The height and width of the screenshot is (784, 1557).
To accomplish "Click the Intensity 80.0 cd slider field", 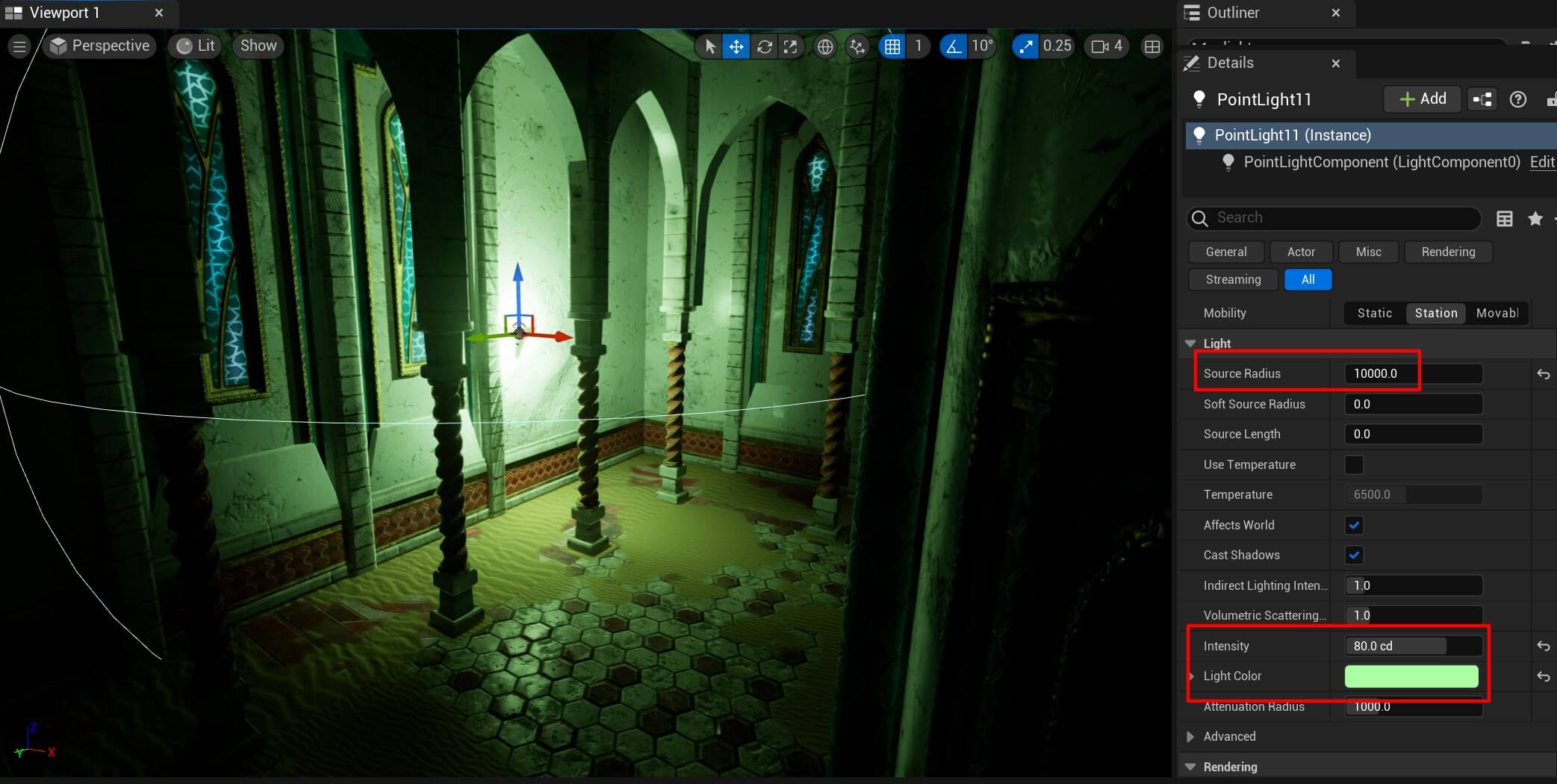I will pos(1413,647).
